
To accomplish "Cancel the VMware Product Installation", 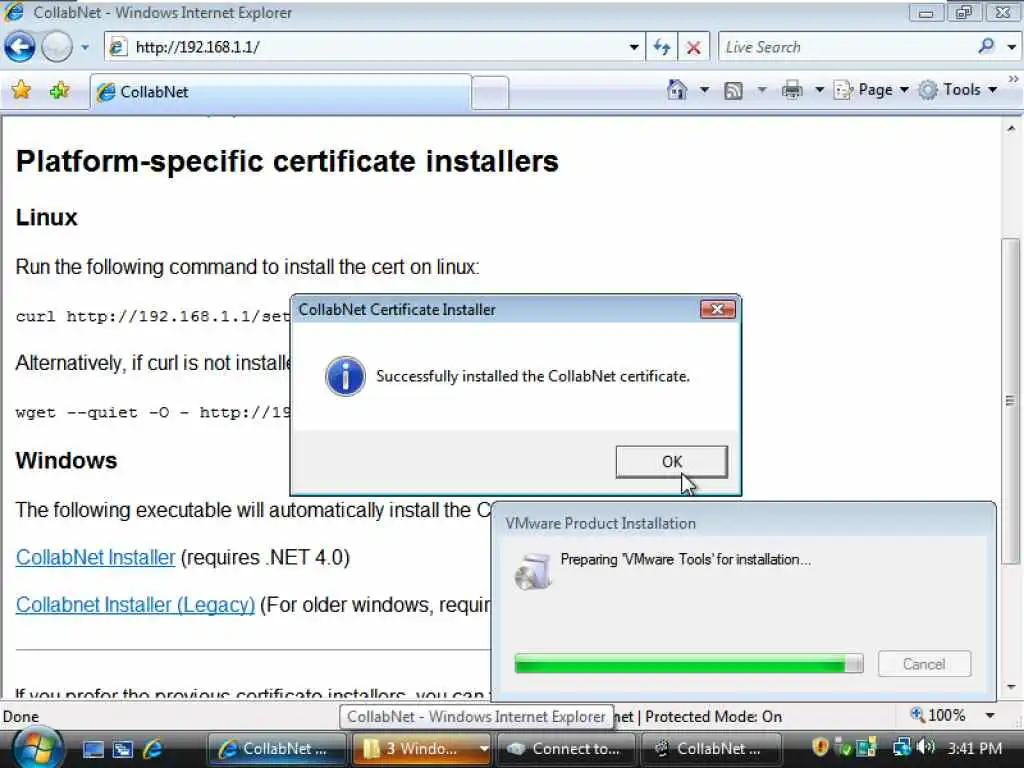I will (x=923, y=664).
